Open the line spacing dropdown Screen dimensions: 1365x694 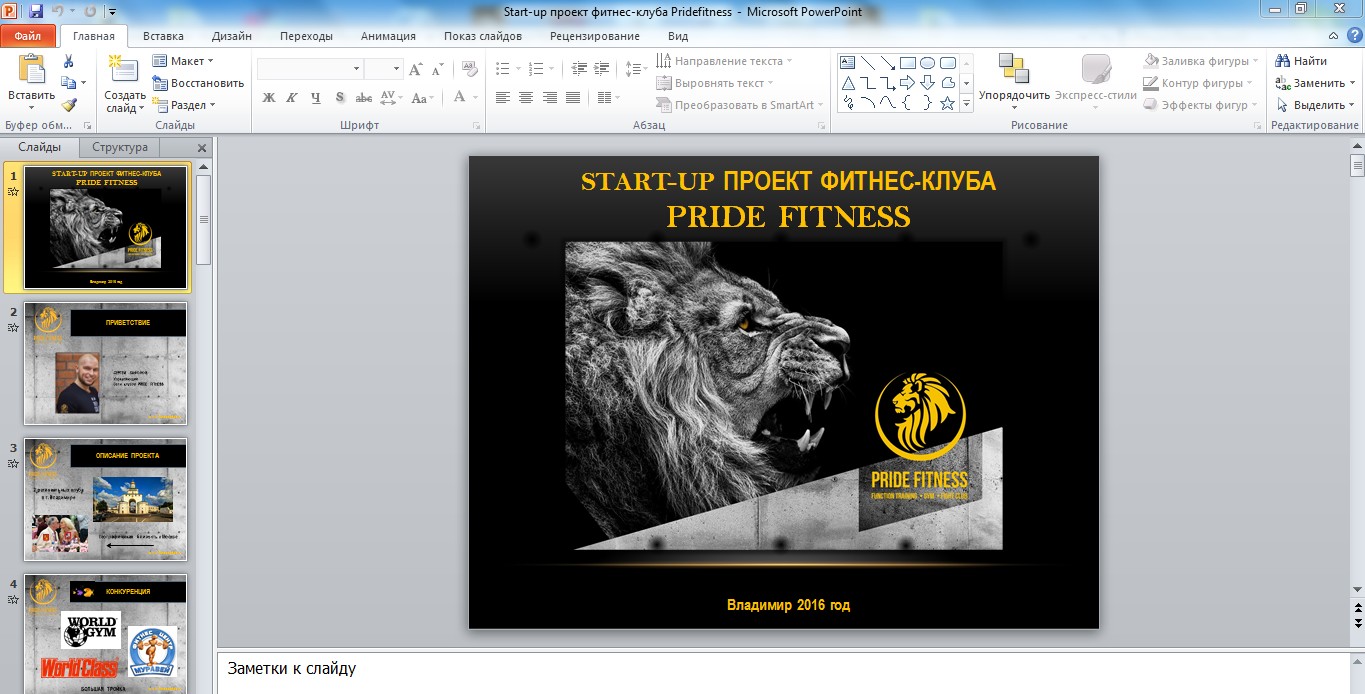636,69
